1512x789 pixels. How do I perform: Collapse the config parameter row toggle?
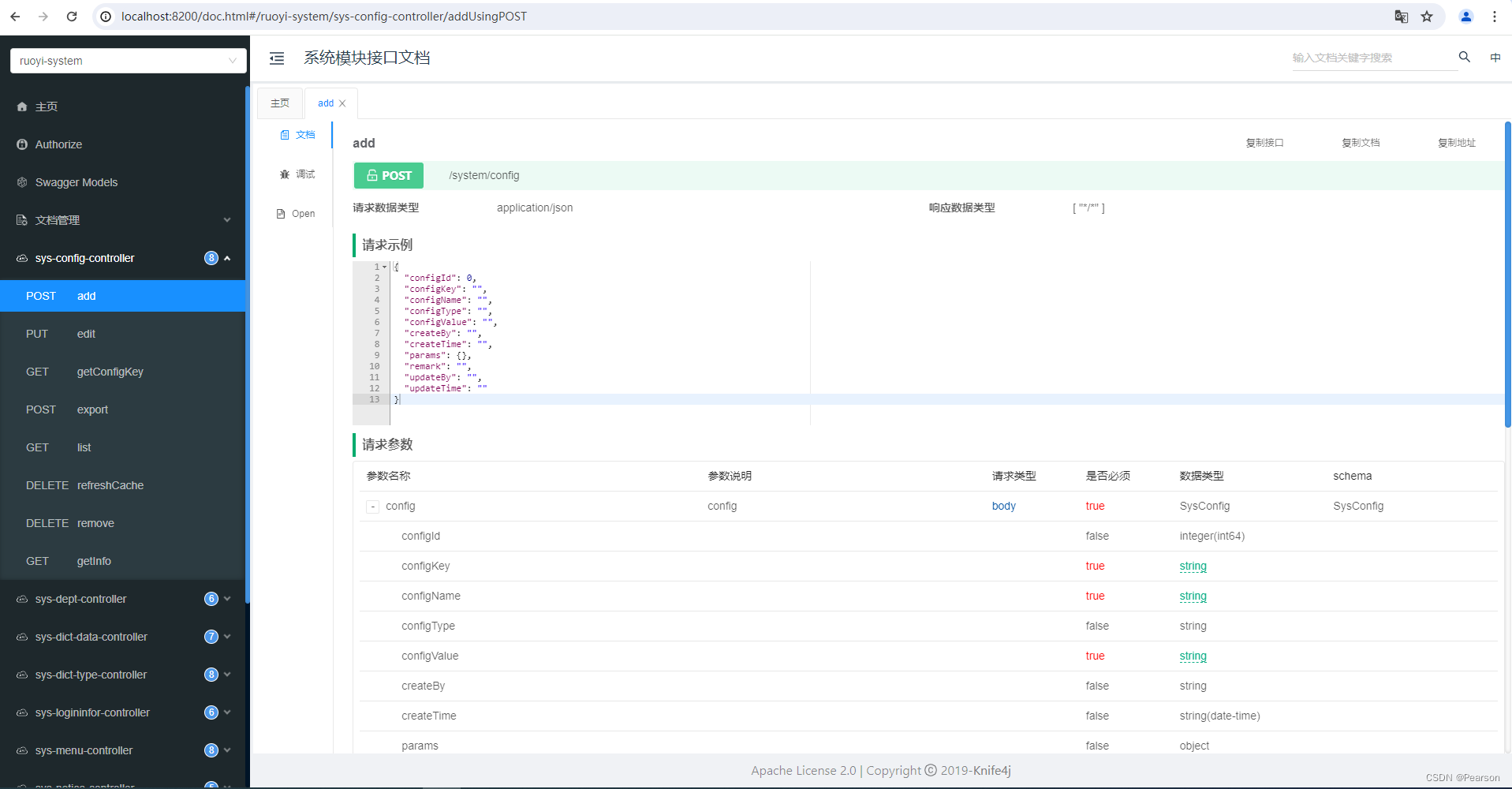pos(373,507)
